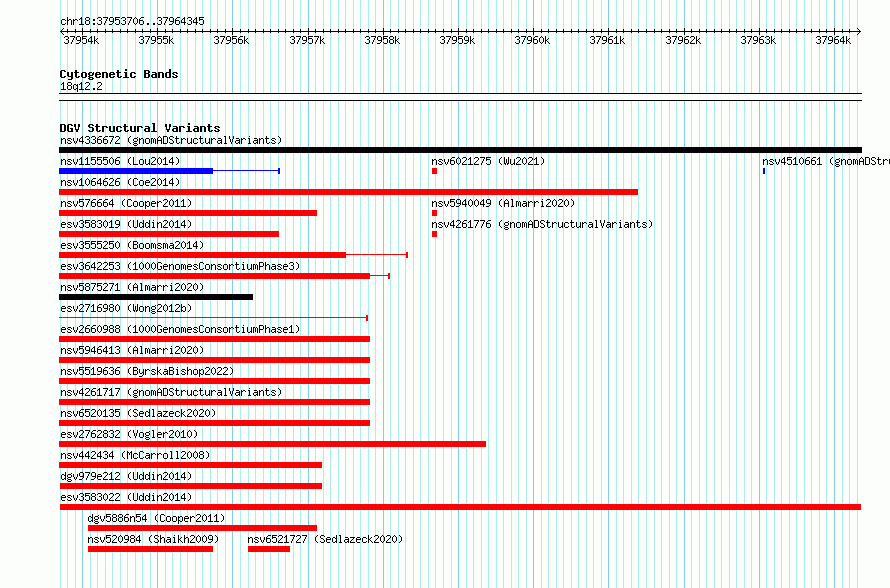This screenshot has width=890, height=588.
Task: Select the black nsv4336672 variant bar
Action: [x=460, y=150]
